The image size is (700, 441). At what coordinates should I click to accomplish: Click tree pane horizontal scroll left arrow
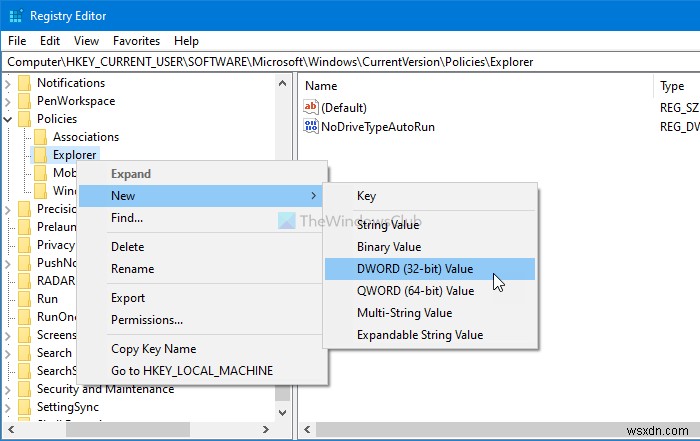pos(11,430)
